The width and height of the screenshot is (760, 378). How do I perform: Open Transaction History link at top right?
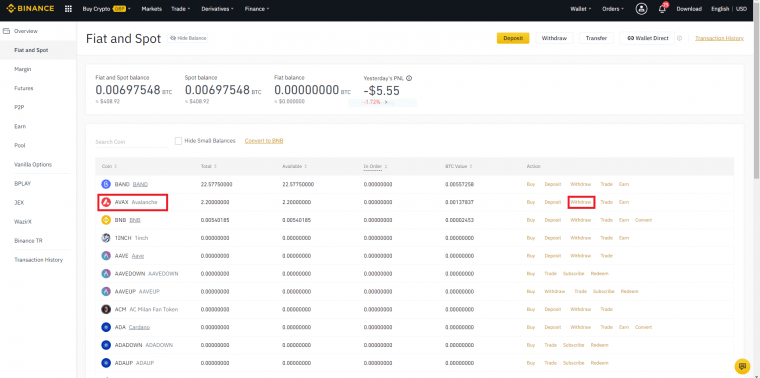tap(719, 38)
